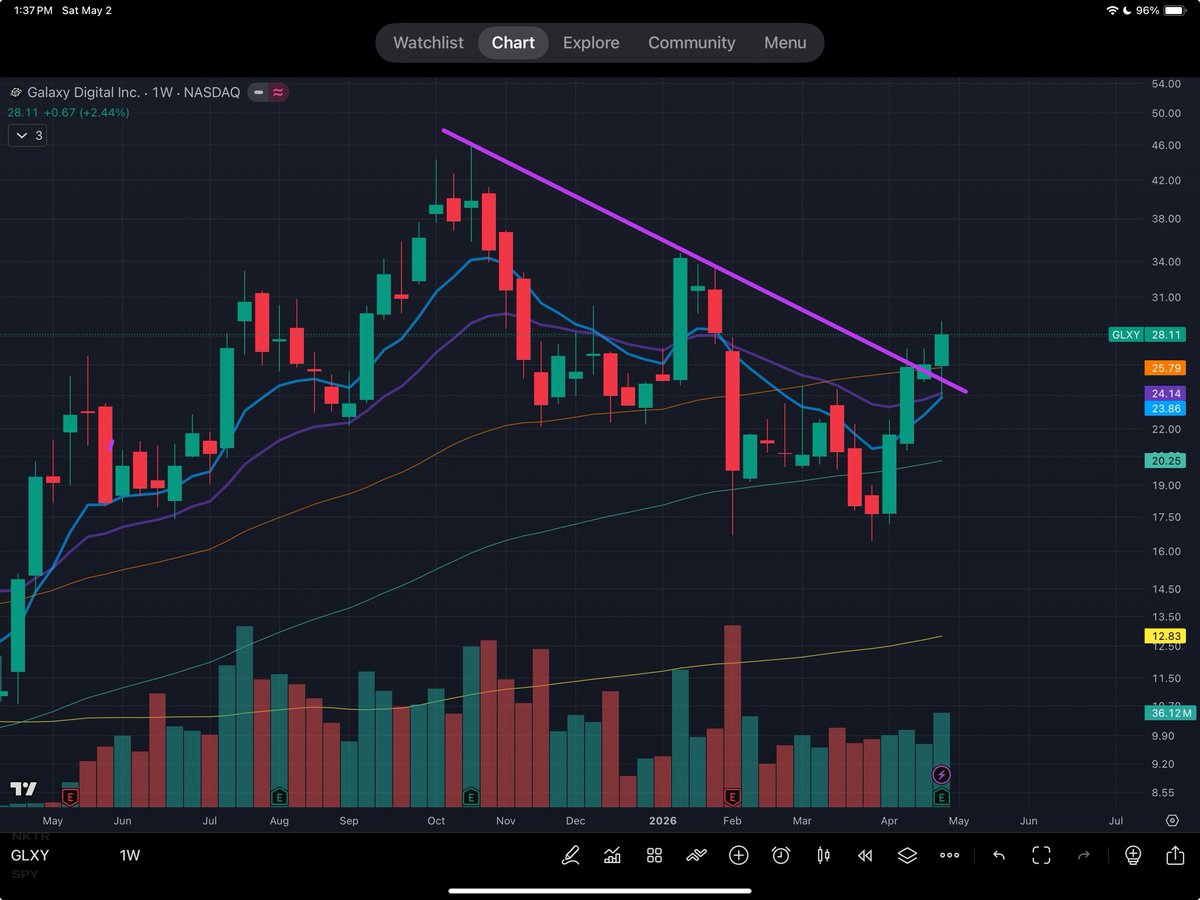The height and width of the screenshot is (900, 1200).
Task: Tap the October earnings E marker
Action: coord(470,797)
